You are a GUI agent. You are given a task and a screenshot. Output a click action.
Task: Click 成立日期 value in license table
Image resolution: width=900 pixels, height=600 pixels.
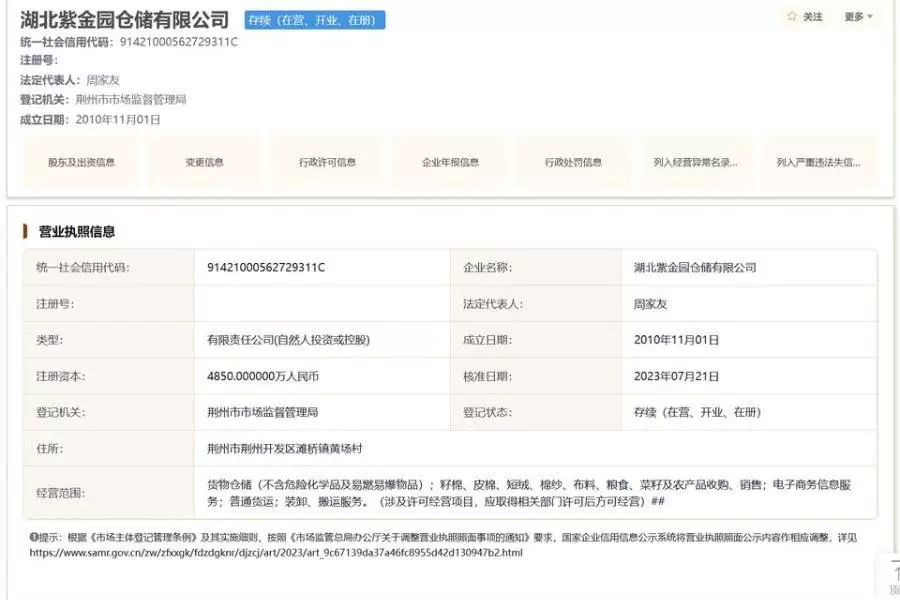pyautogui.click(x=676, y=340)
